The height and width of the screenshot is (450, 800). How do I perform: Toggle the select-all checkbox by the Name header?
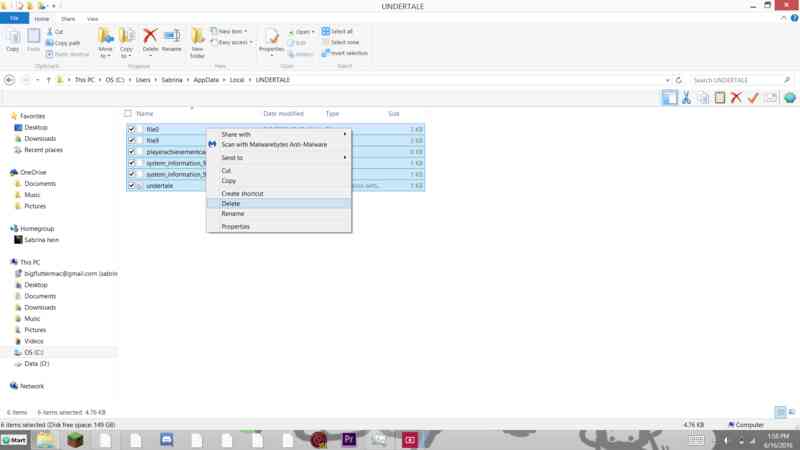pos(128,113)
